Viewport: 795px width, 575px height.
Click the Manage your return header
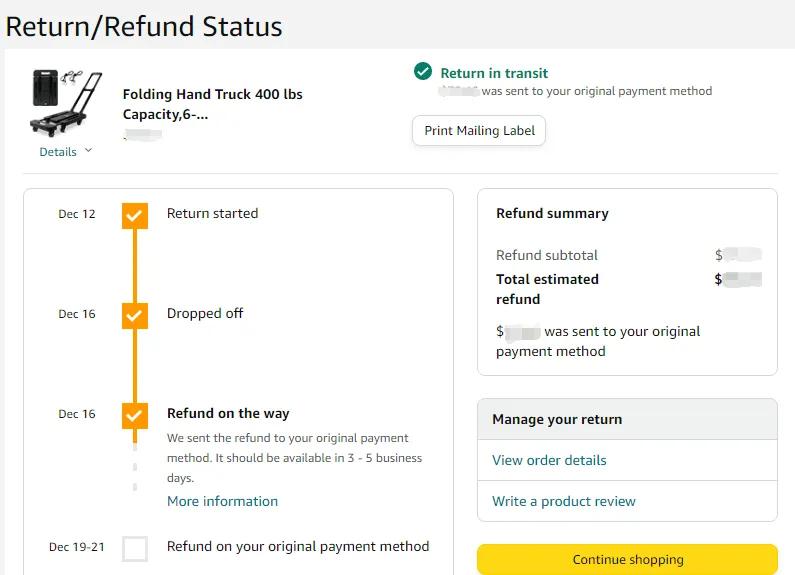coord(557,419)
